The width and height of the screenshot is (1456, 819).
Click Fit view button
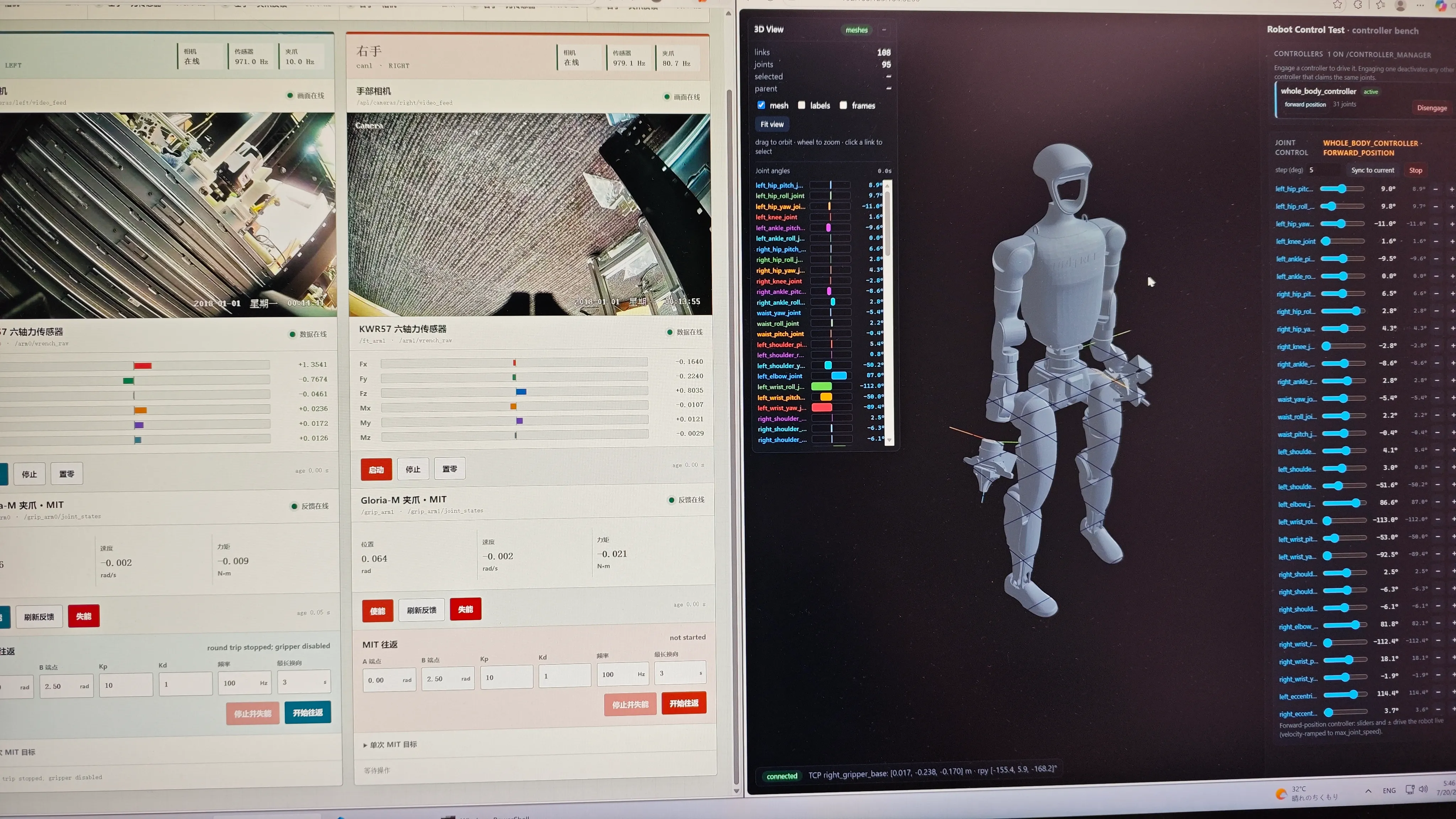772,124
